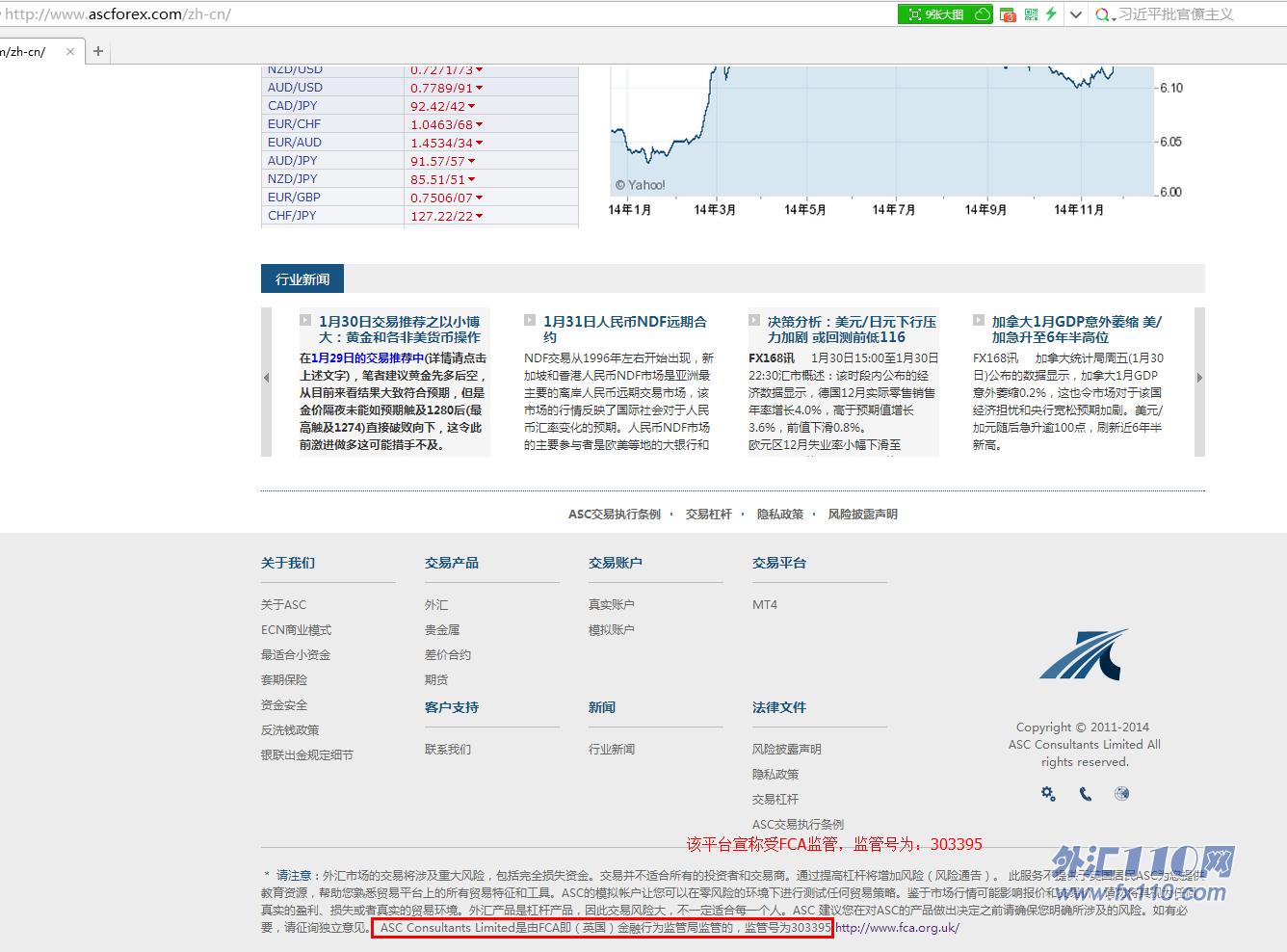Click the 交易账户 footer heading
Viewport: 1287px width, 952px height.
click(x=616, y=563)
